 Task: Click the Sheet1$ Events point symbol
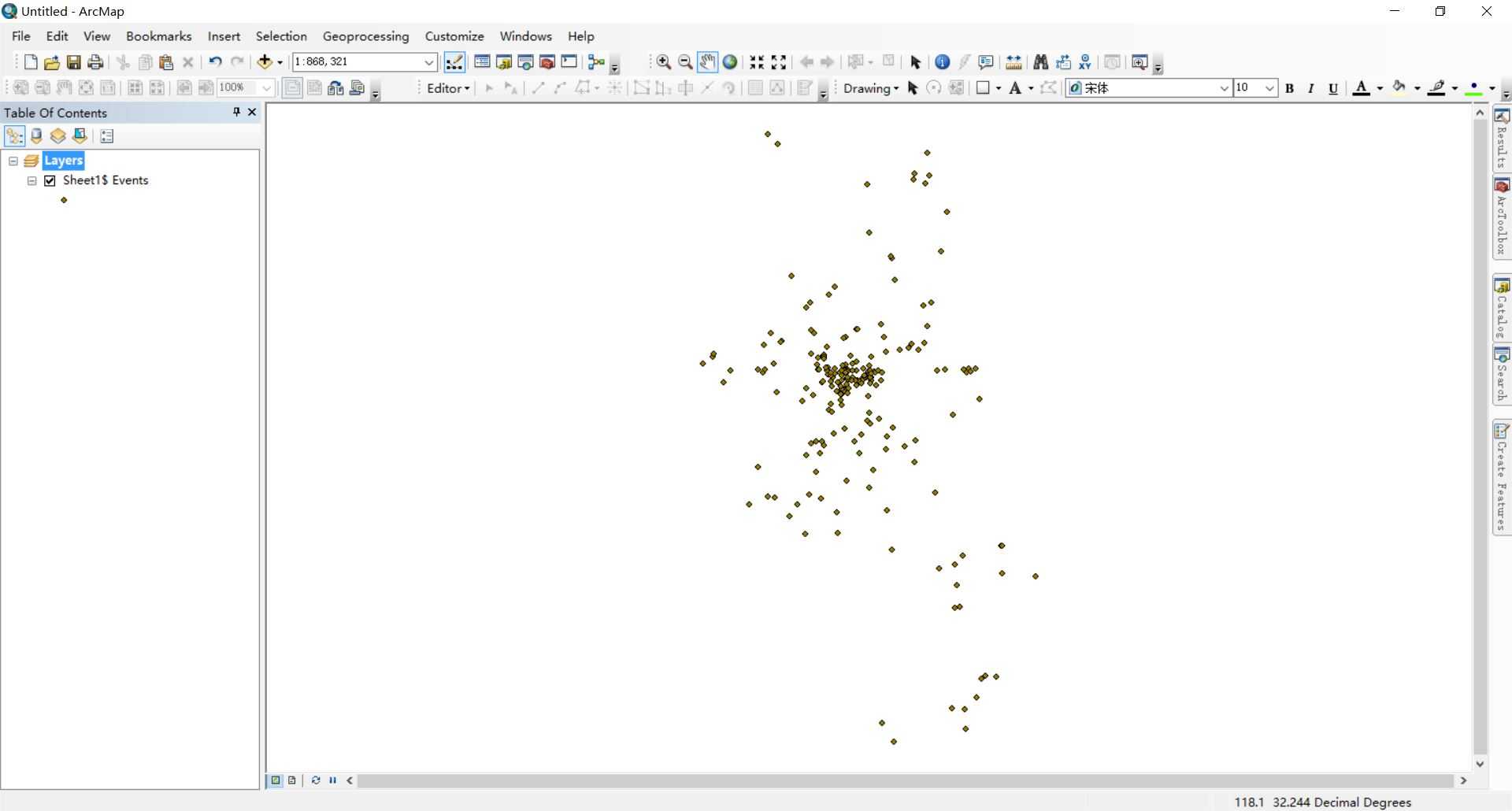click(x=64, y=200)
